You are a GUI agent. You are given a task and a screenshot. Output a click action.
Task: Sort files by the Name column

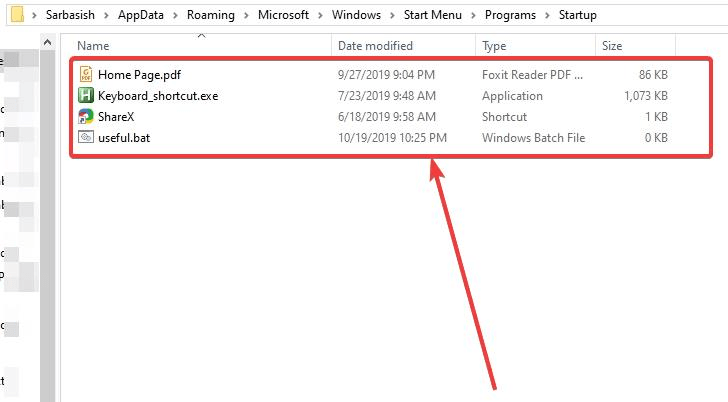point(93,46)
